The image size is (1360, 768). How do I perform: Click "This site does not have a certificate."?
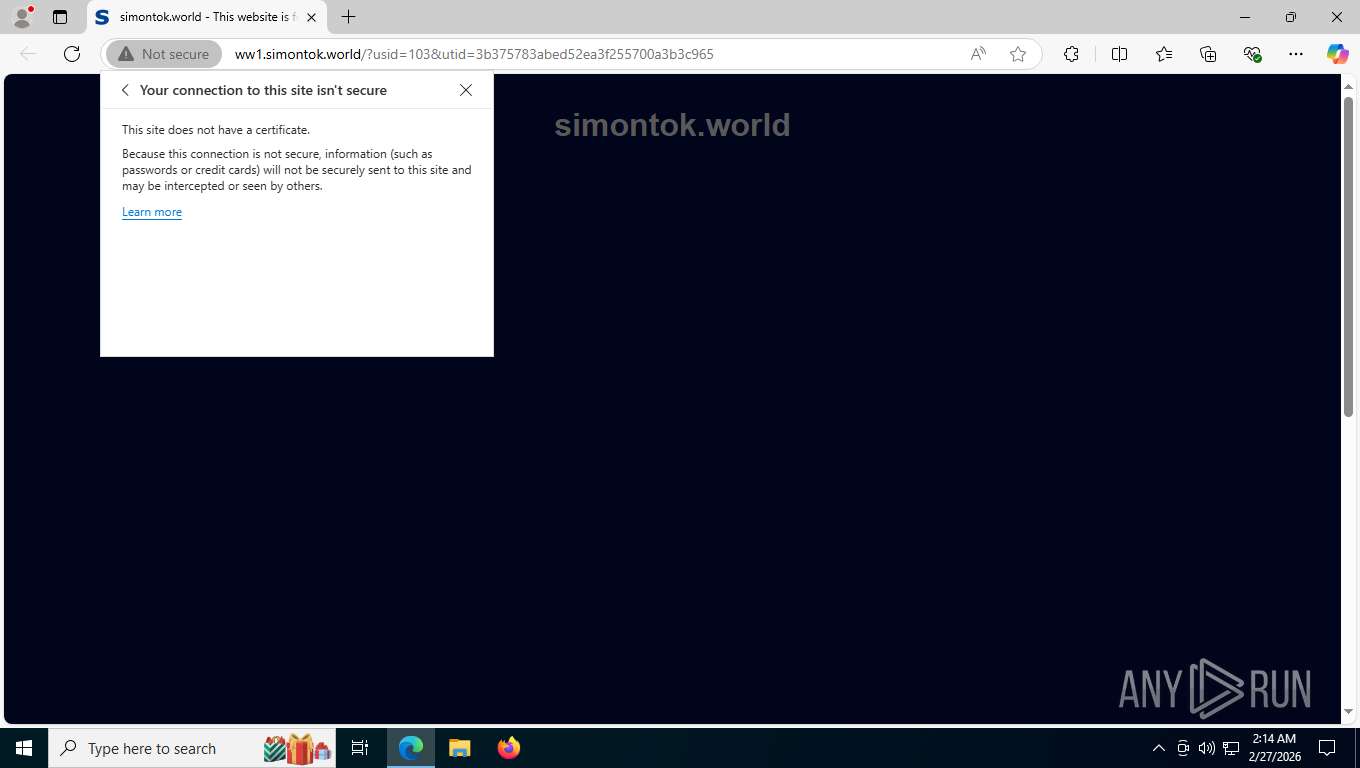click(216, 130)
